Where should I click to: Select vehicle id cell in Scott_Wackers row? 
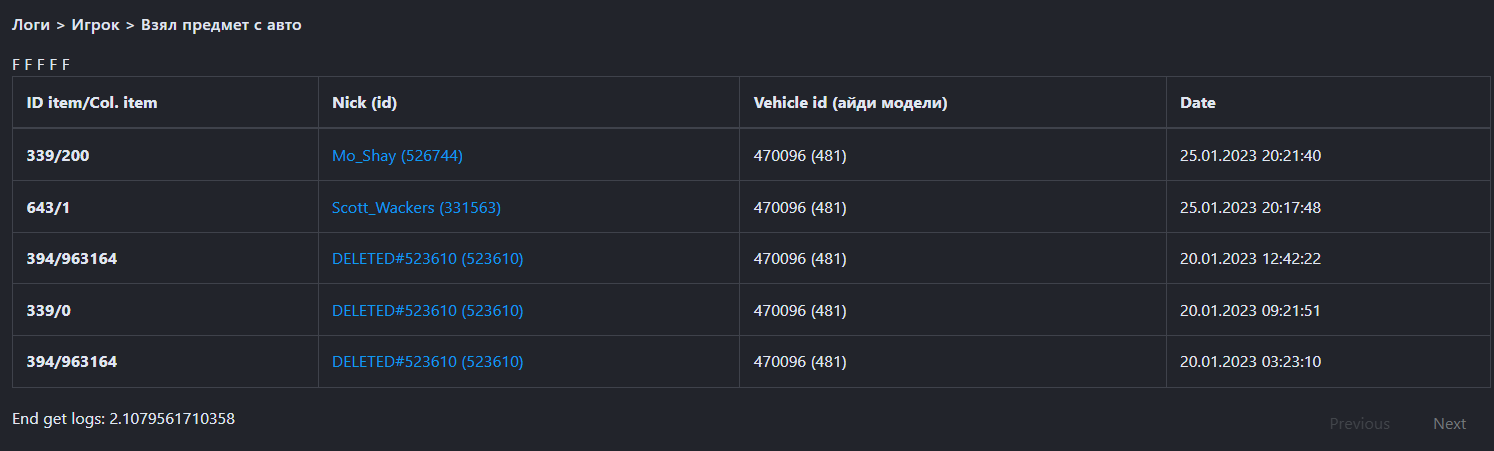coord(800,208)
